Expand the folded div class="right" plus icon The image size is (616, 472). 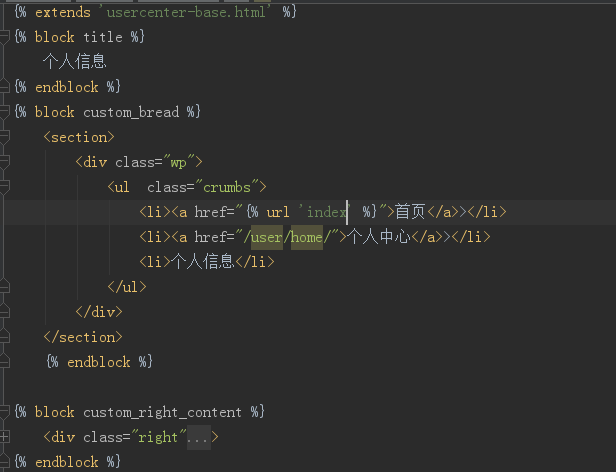pyautogui.click(x=4, y=437)
